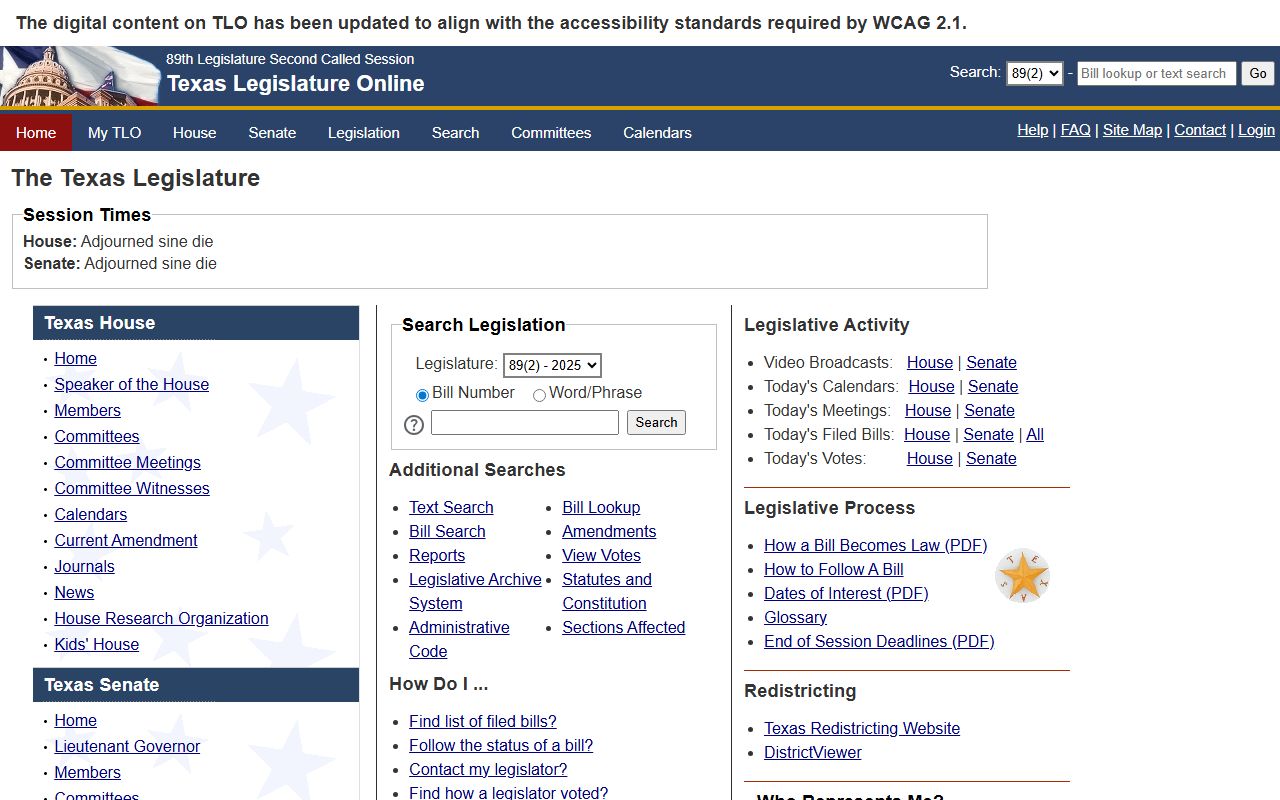Screen dimensions: 1280x800
Task: Open the Help link
Action: coord(1032,130)
